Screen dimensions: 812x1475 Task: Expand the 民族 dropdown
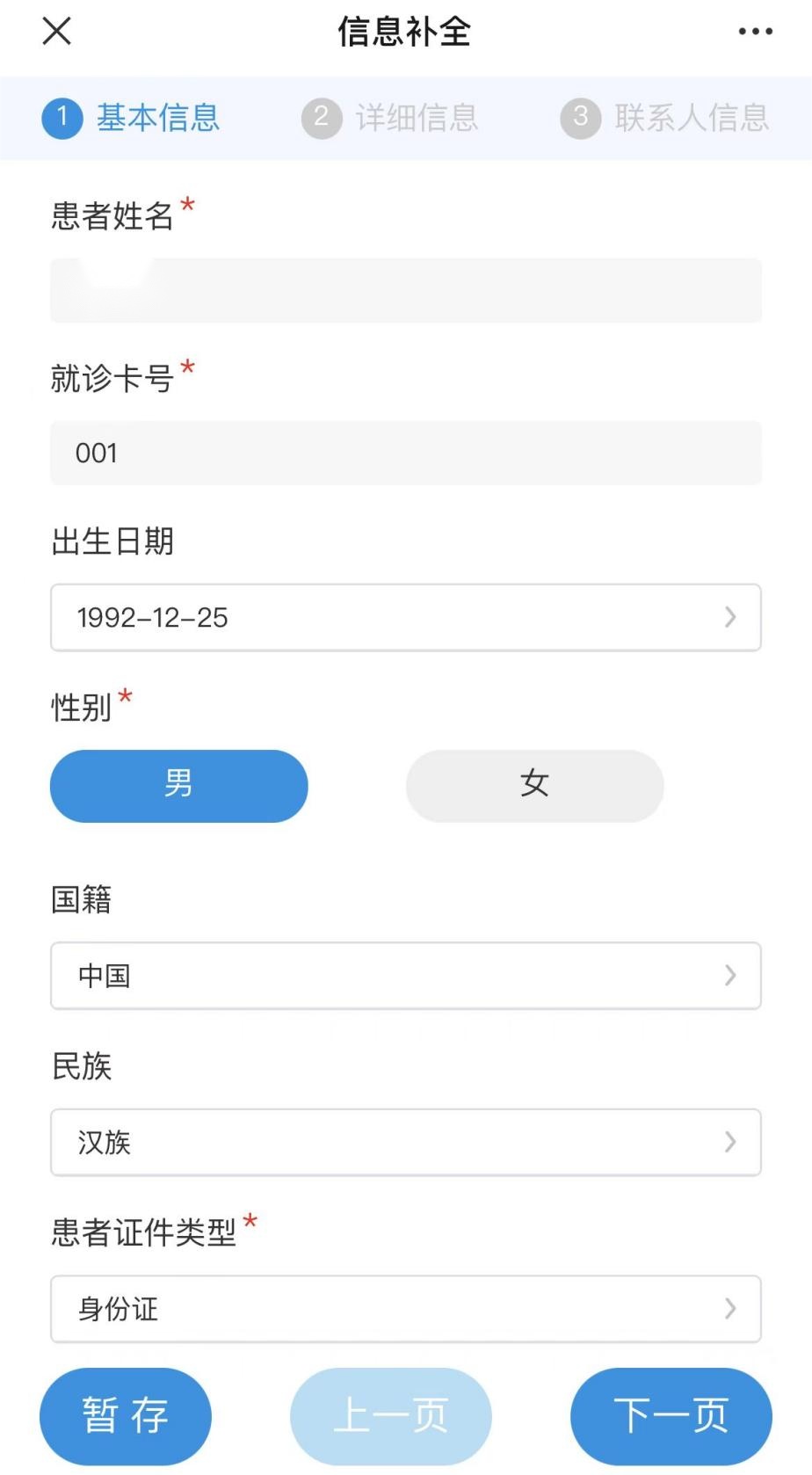point(406,1142)
